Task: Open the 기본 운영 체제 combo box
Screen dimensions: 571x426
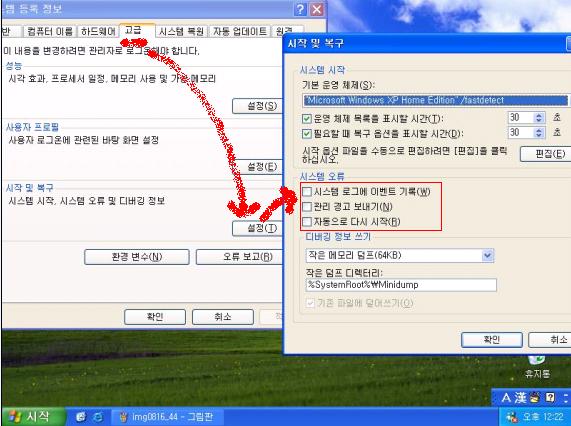Action: coord(435,100)
